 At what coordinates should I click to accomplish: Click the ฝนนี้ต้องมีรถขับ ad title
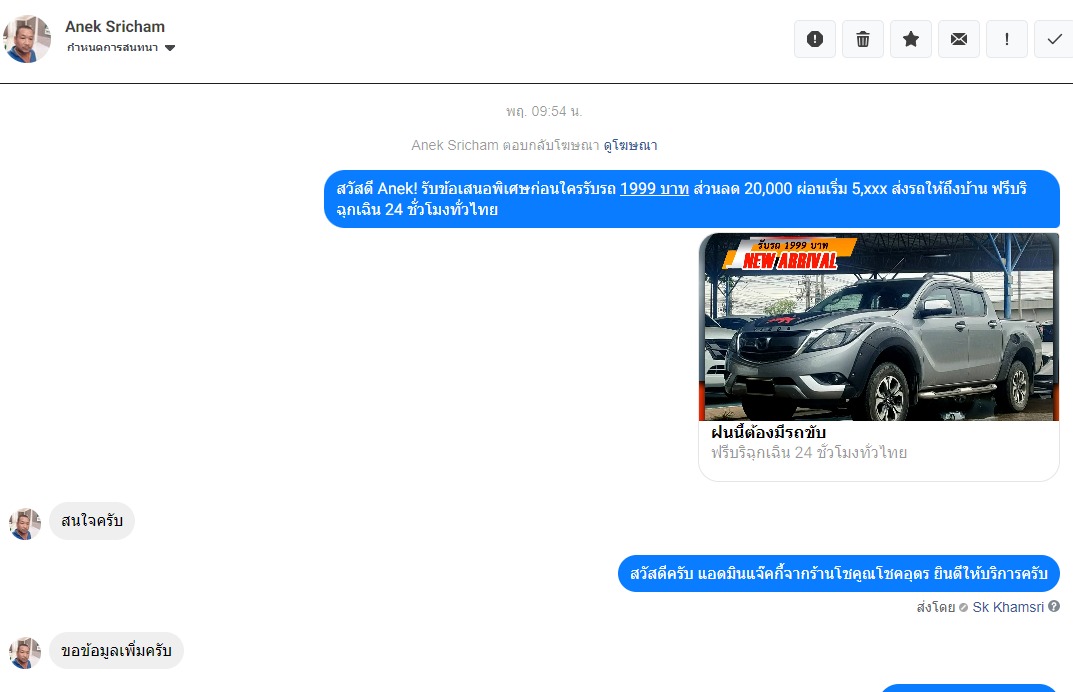(x=768, y=433)
